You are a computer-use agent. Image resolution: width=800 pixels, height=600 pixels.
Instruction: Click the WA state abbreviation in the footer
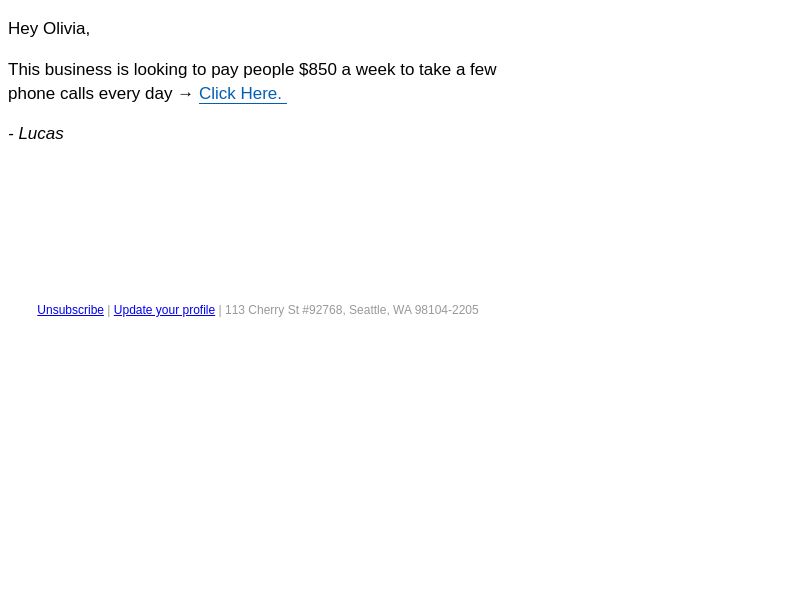(x=402, y=310)
